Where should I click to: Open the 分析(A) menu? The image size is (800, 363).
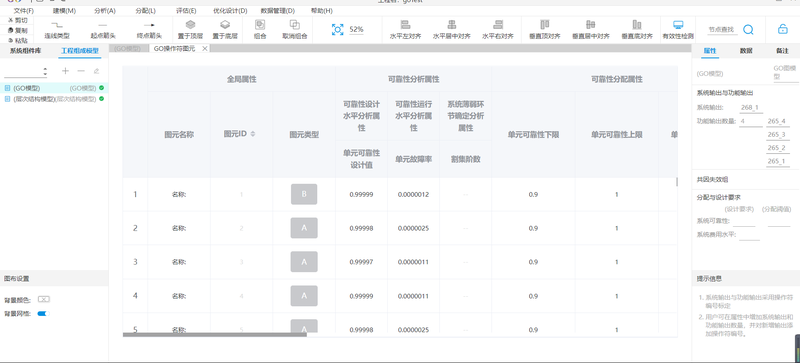point(105,10)
